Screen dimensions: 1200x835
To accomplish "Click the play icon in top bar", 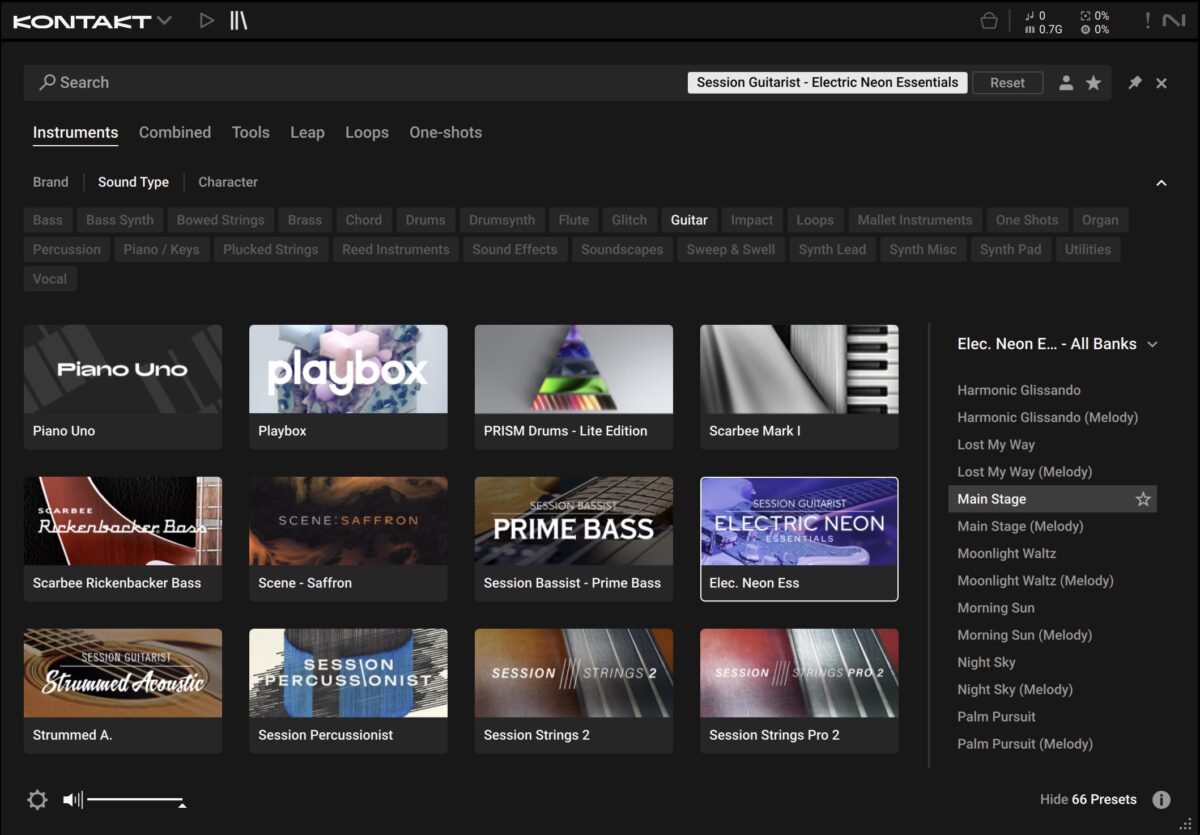I will coord(206,21).
